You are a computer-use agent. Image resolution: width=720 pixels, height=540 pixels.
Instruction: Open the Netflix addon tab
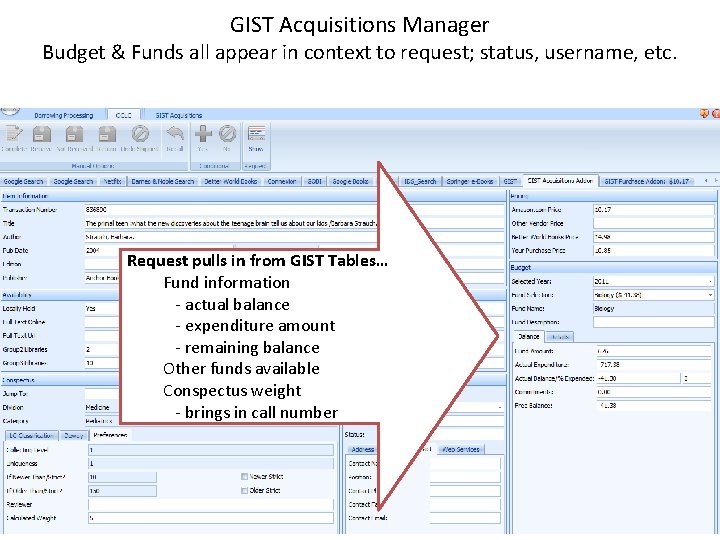(x=112, y=181)
